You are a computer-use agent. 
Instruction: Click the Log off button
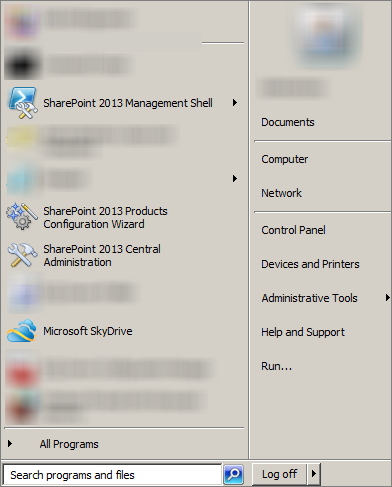(279, 474)
